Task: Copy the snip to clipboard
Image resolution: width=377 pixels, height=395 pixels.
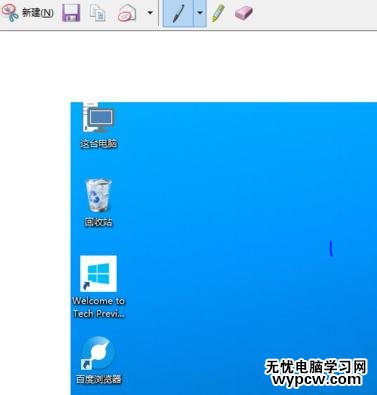Action: coord(98,13)
